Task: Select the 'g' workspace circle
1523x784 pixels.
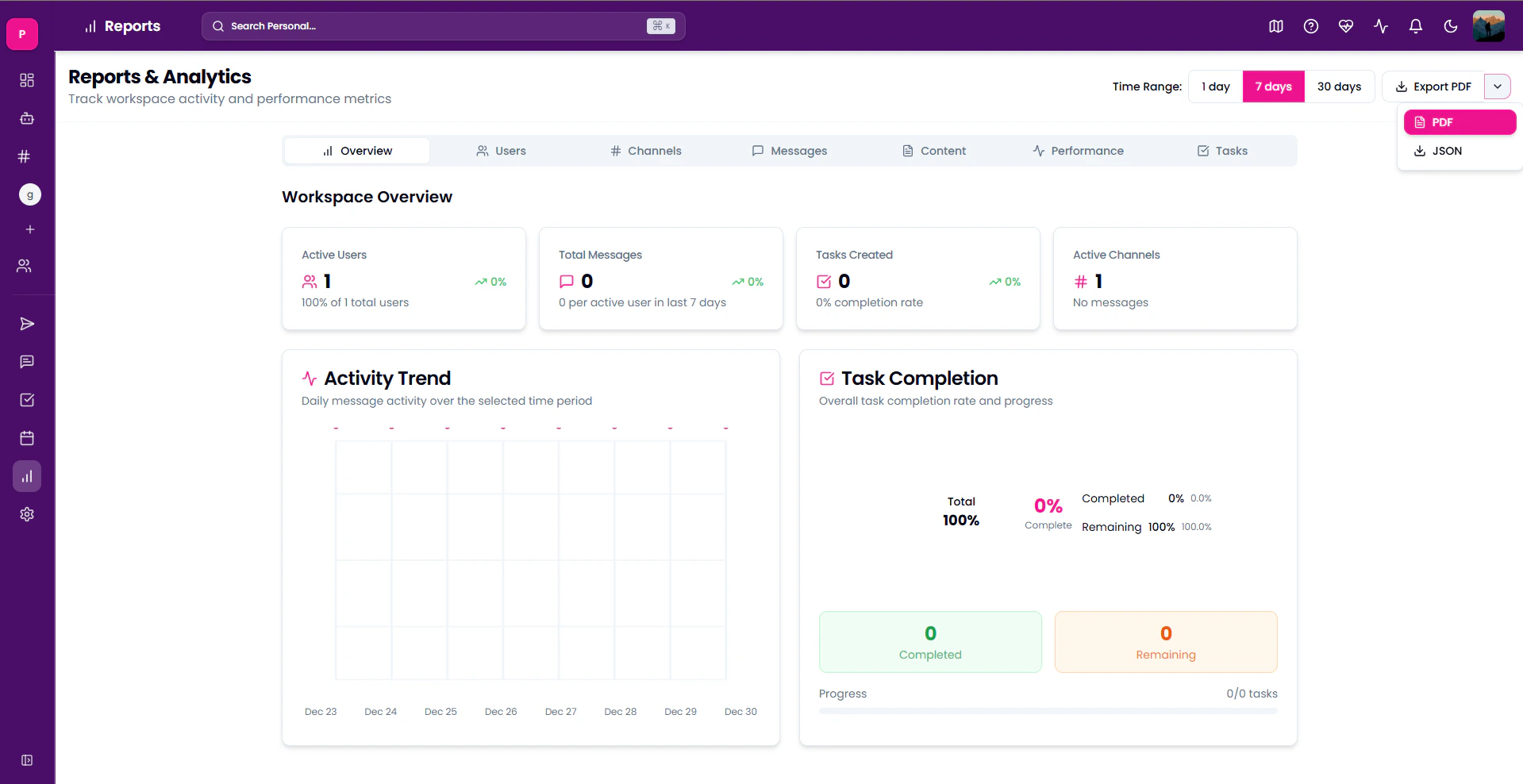Action: tap(30, 194)
